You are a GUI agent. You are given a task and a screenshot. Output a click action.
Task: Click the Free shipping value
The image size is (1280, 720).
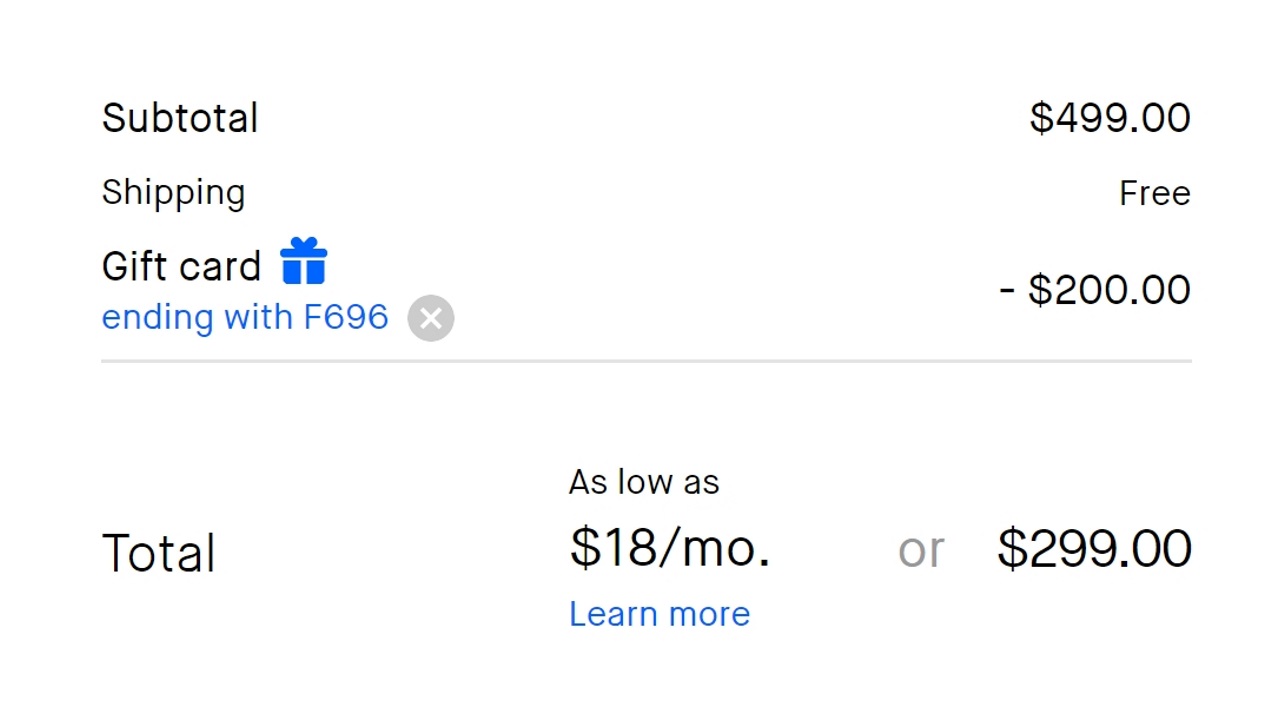pos(1154,193)
